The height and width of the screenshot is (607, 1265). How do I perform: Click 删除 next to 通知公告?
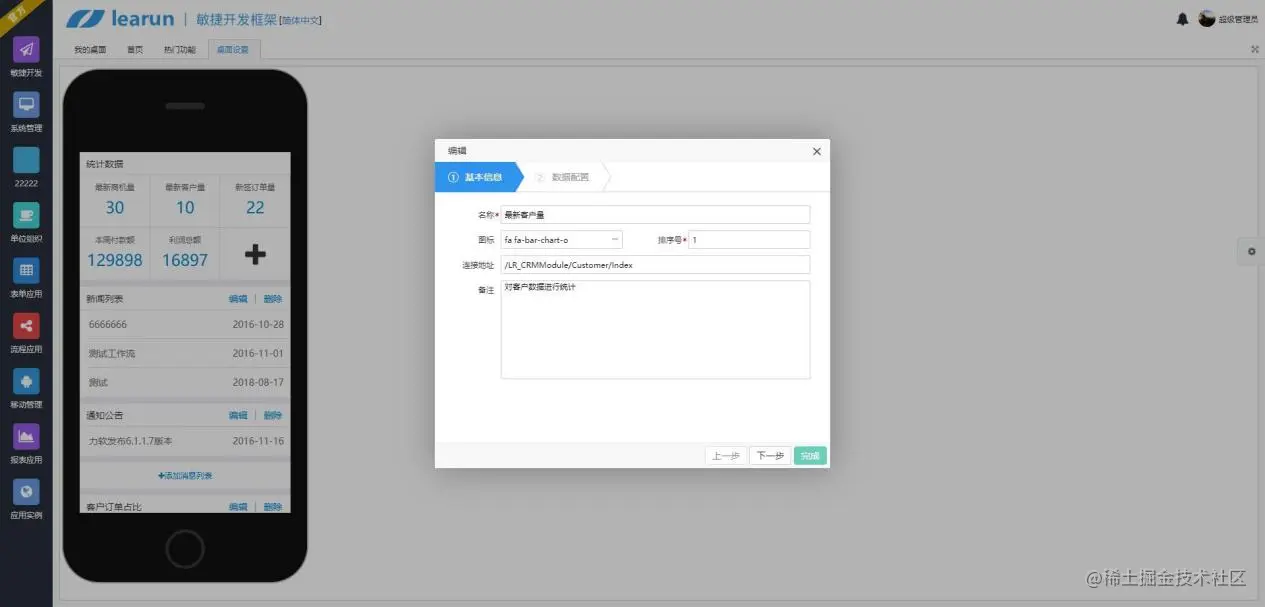pyautogui.click(x=273, y=414)
